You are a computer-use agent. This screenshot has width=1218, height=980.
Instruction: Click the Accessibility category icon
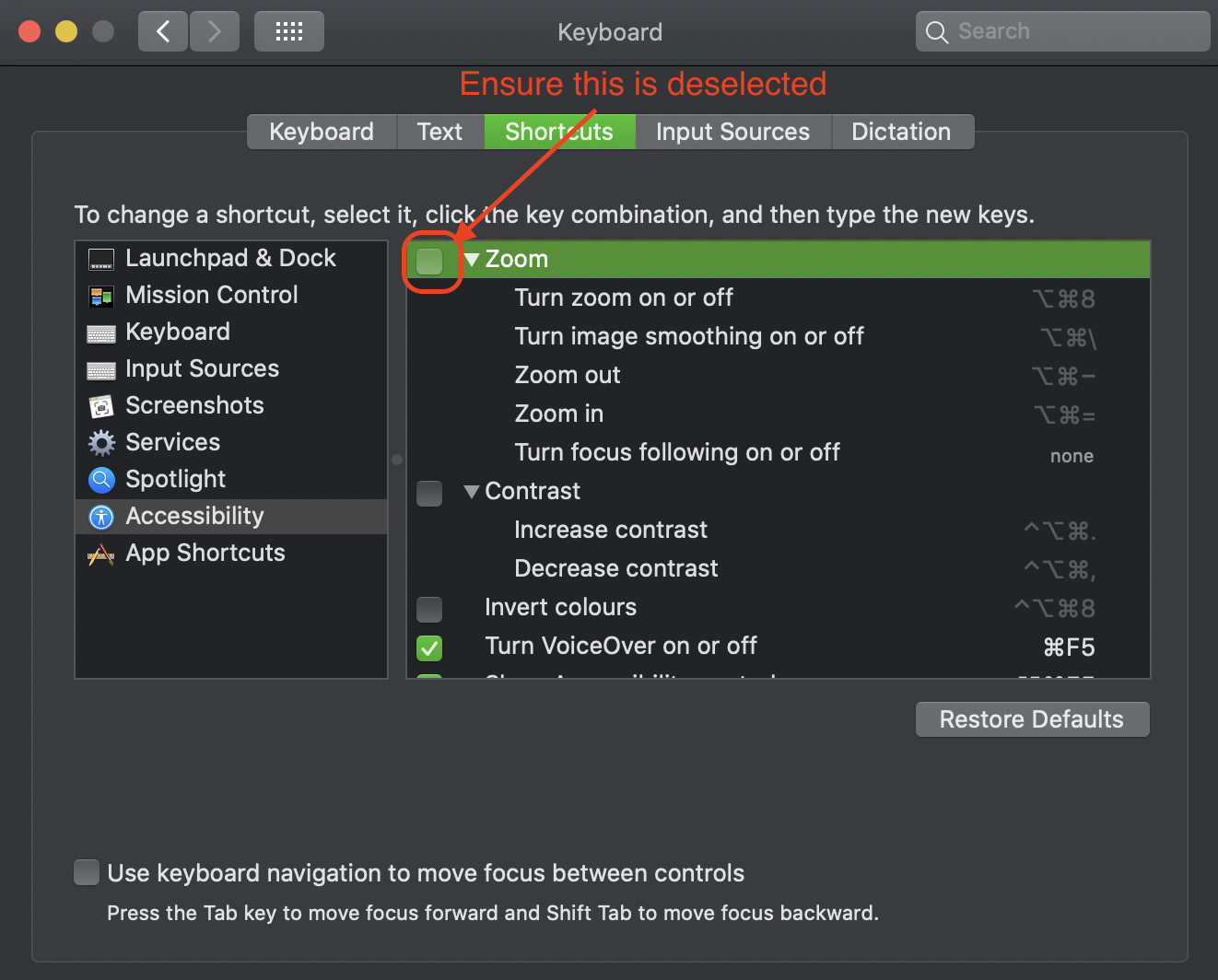[101, 517]
